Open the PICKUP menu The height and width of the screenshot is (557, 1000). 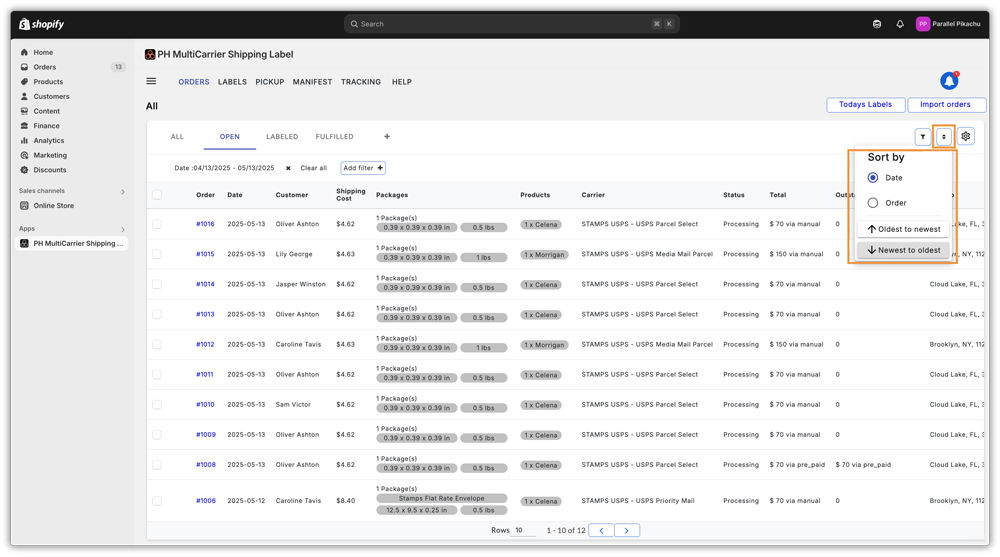pyautogui.click(x=270, y=82)
